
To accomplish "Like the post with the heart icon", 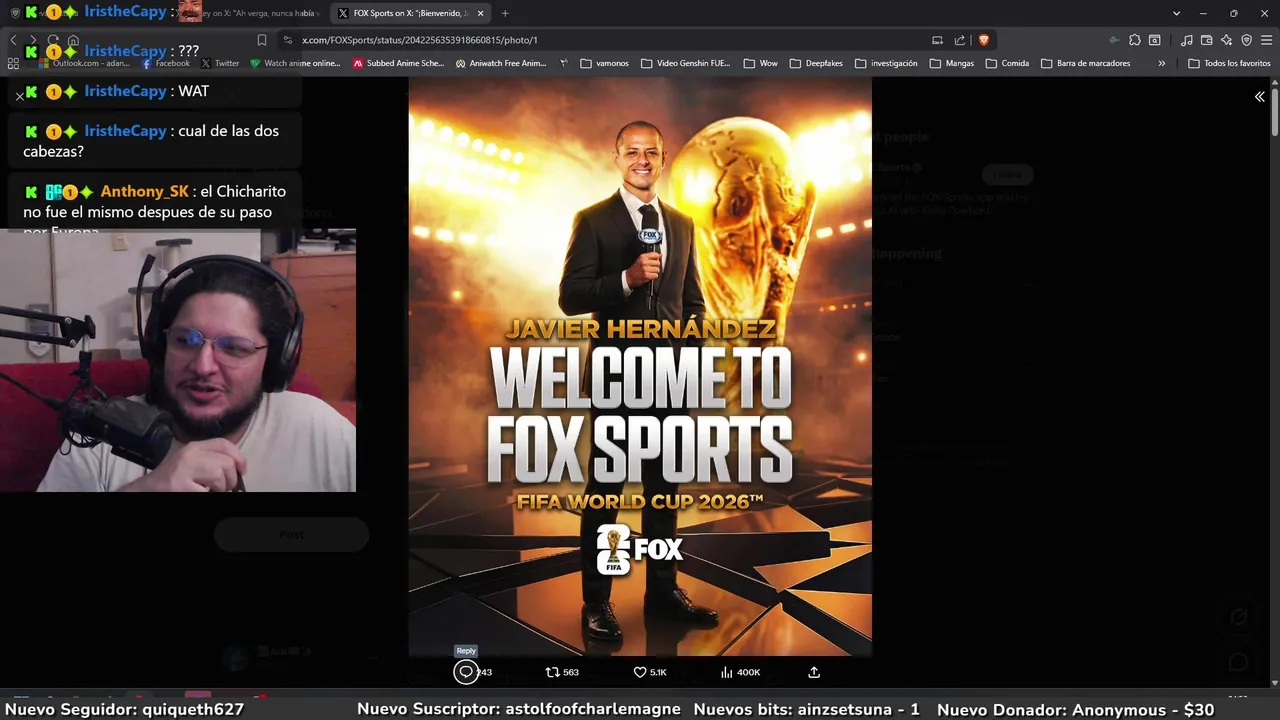I will point(640,672).
